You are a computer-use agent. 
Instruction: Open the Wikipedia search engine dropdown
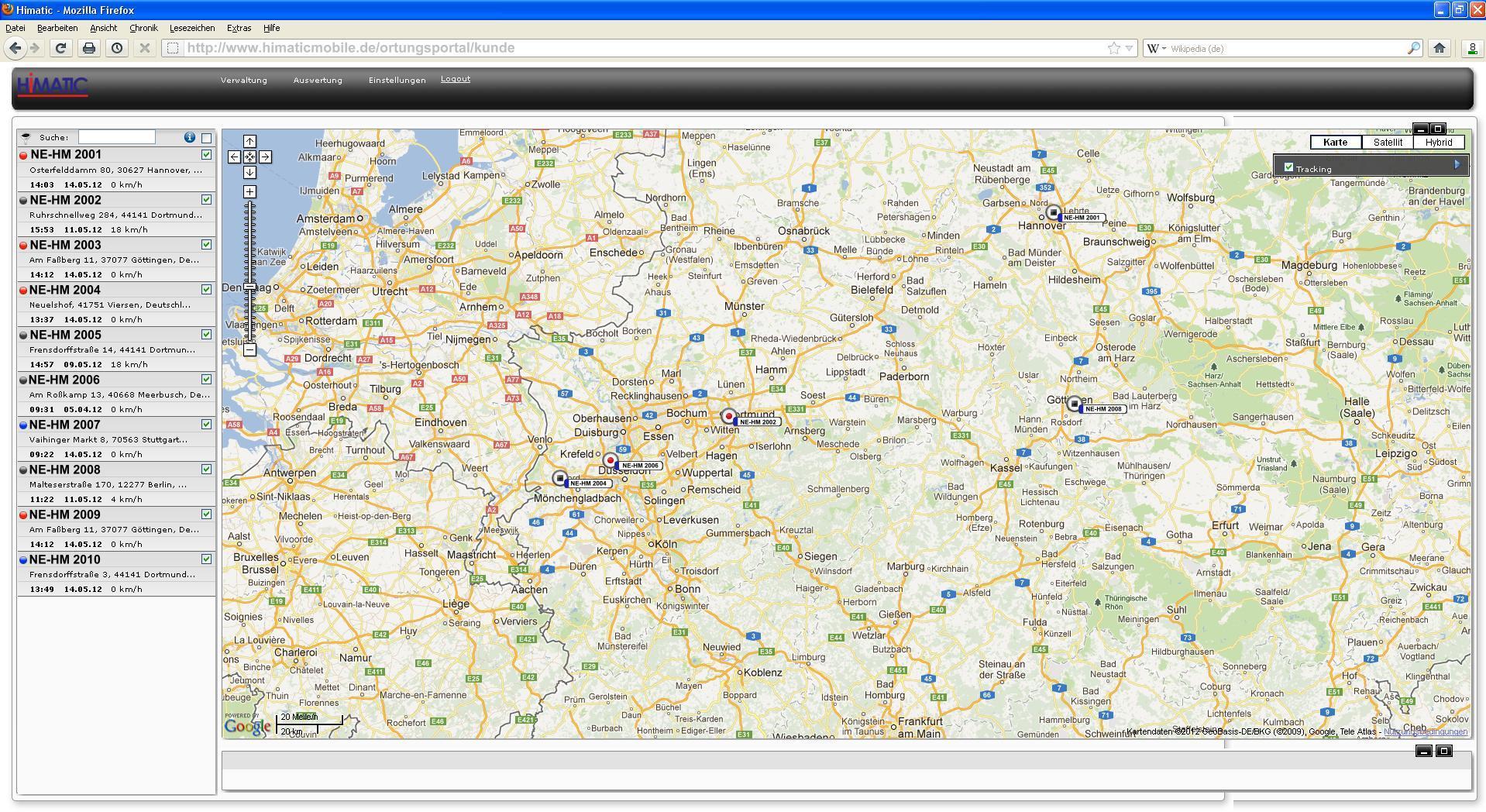(1157, 48)
